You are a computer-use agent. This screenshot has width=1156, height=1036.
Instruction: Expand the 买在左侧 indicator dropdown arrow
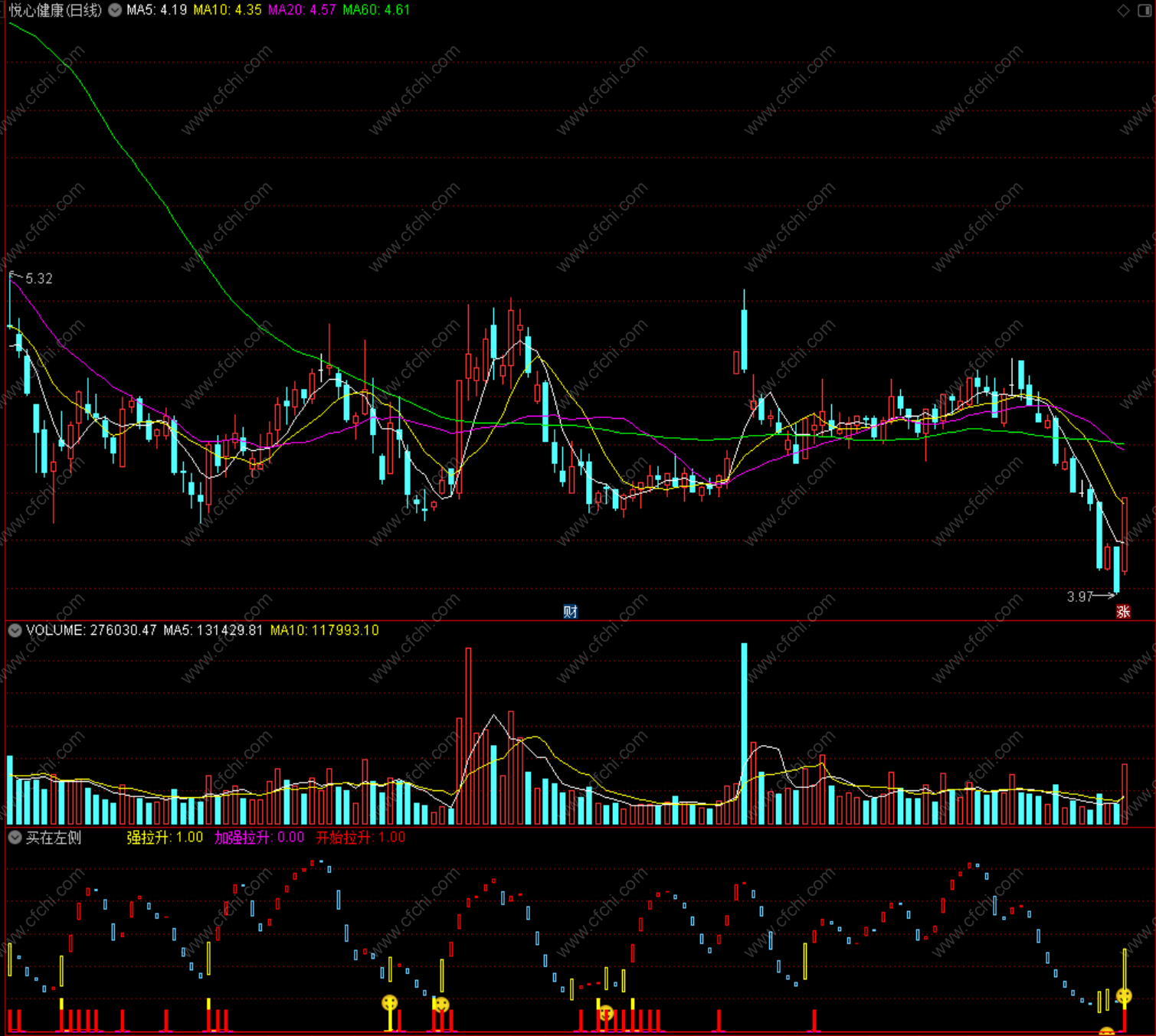coord(15,838)
